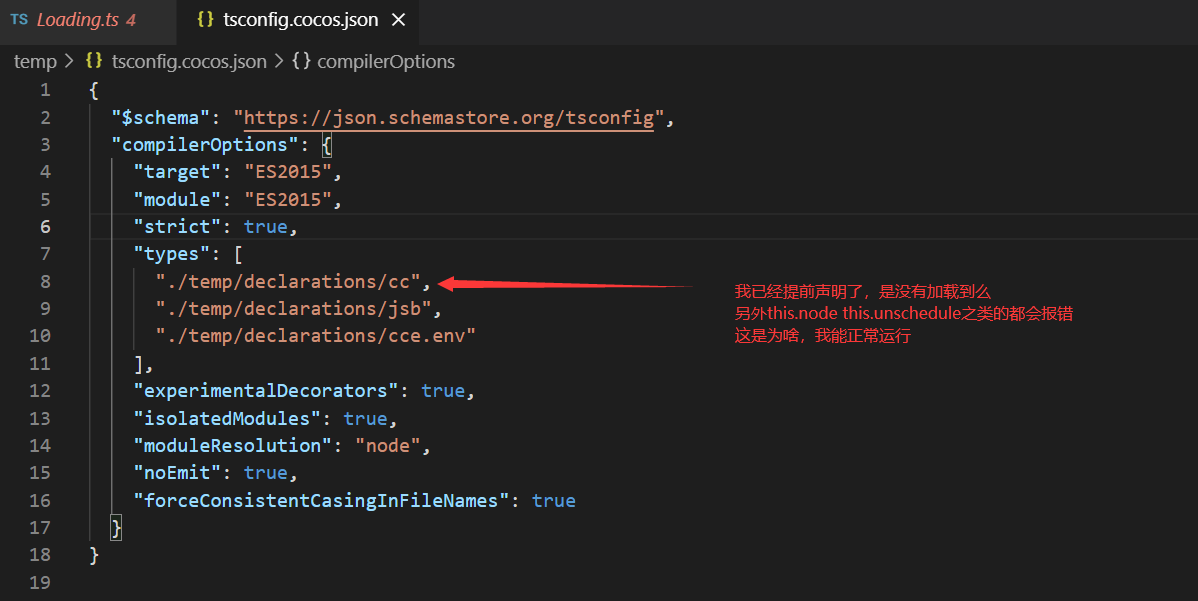
Task: Click the JSON braces icon before tsconfig.cocos.json breadcrumb
Action: 94,62
